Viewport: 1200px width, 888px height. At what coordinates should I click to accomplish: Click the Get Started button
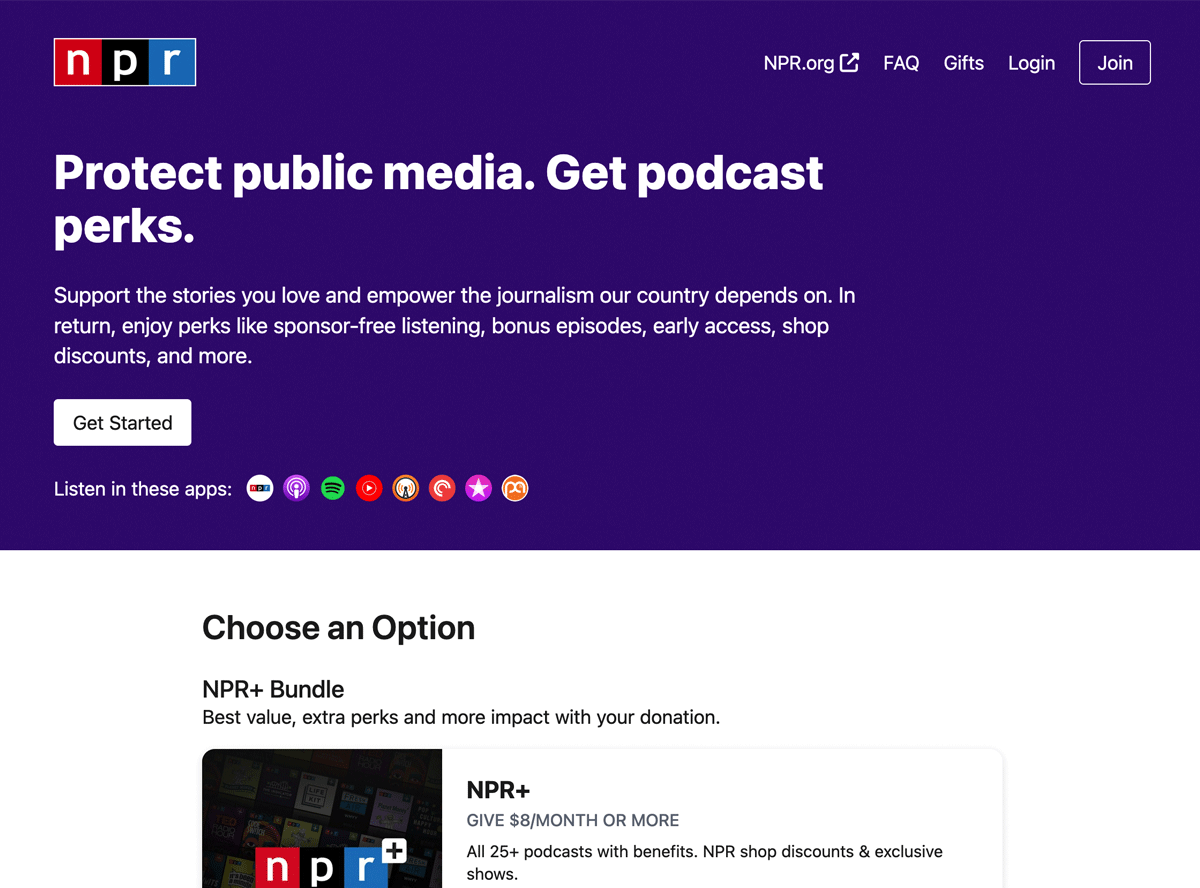pos(122,422)
